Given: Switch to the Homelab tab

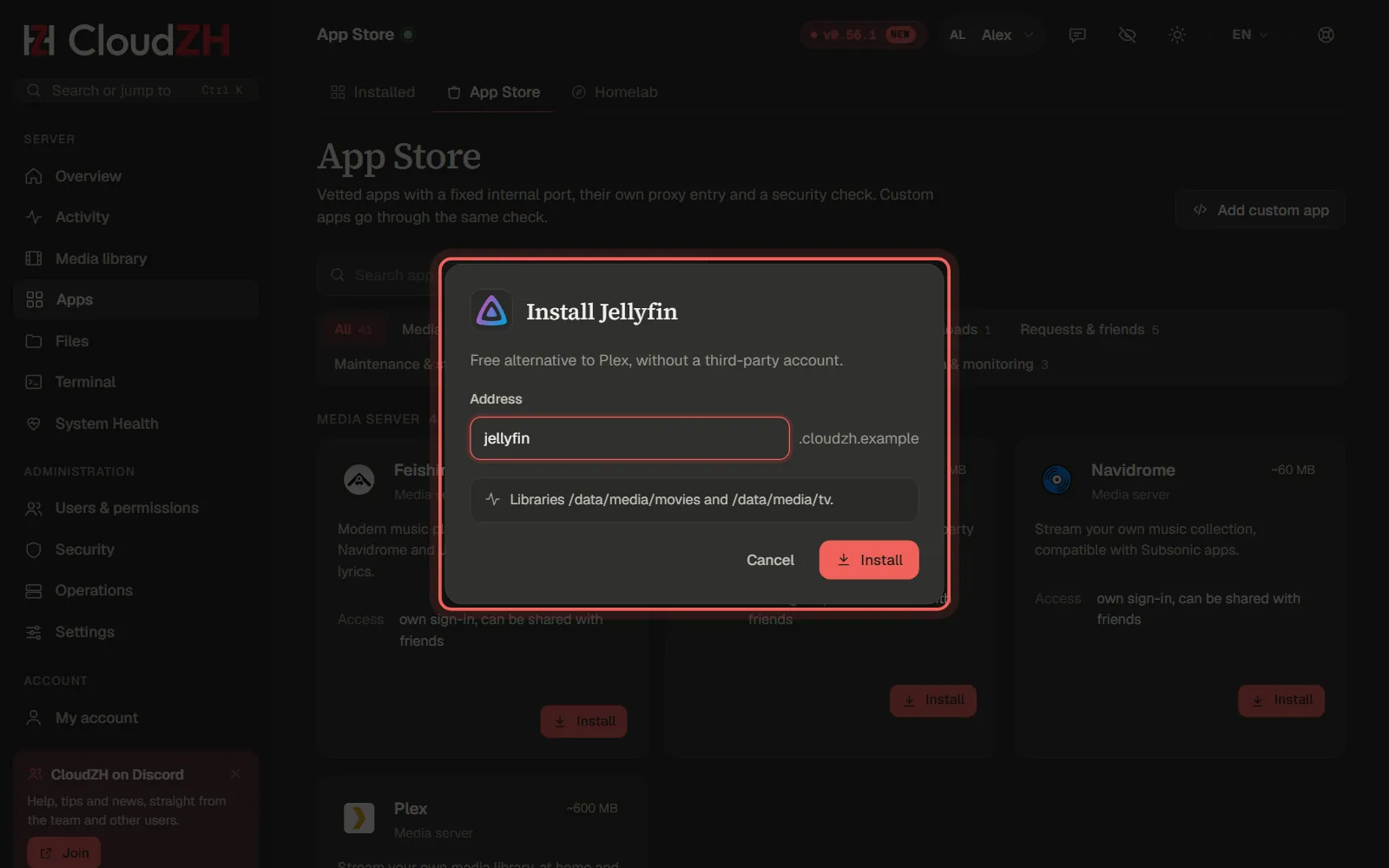Looking at the screenshot, I should pos(615,92).
